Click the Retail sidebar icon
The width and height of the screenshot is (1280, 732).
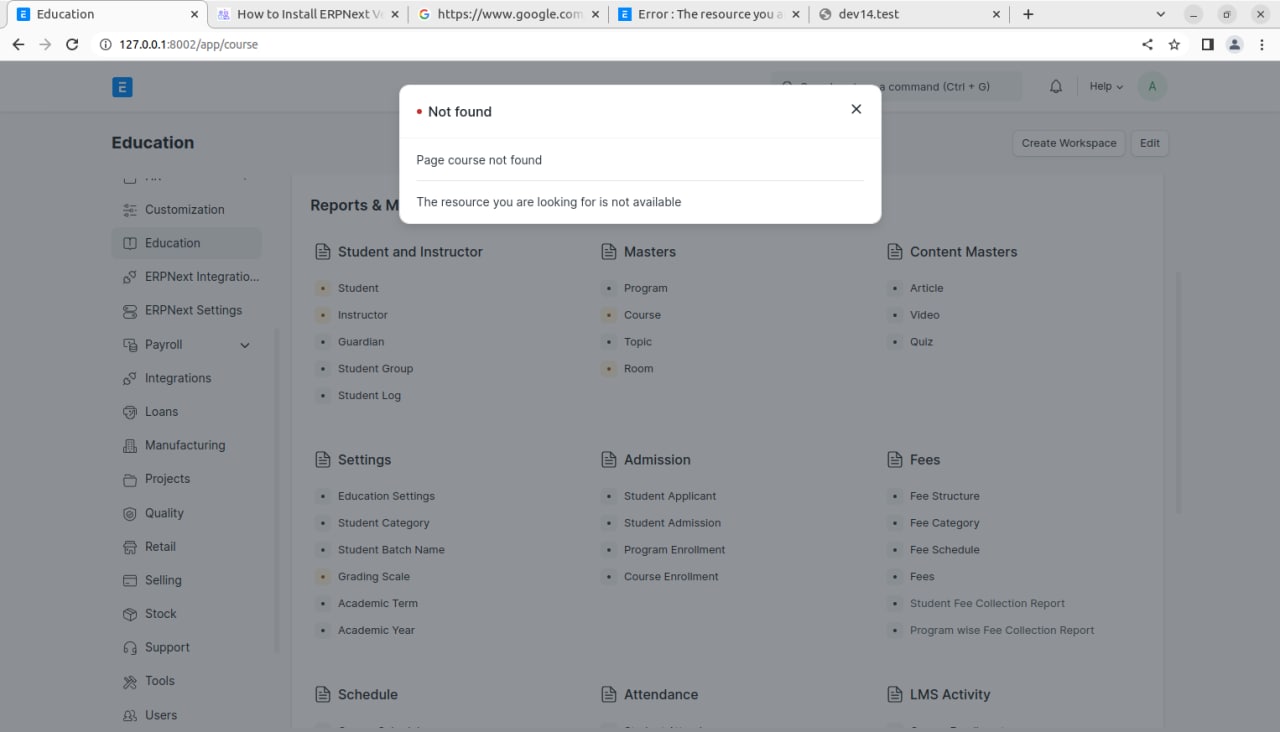129,547
